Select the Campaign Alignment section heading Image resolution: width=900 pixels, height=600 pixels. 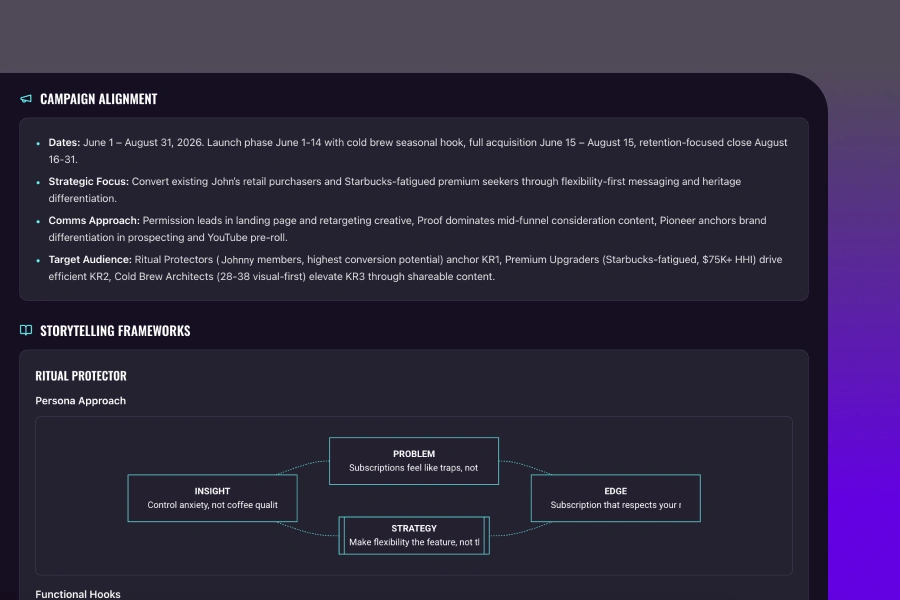point(98,99)
